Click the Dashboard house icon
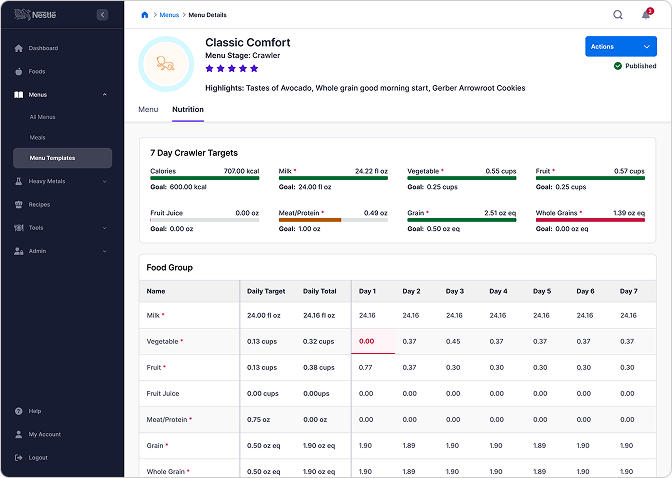The height and width of the screenshot is (478, 672). 18,48
